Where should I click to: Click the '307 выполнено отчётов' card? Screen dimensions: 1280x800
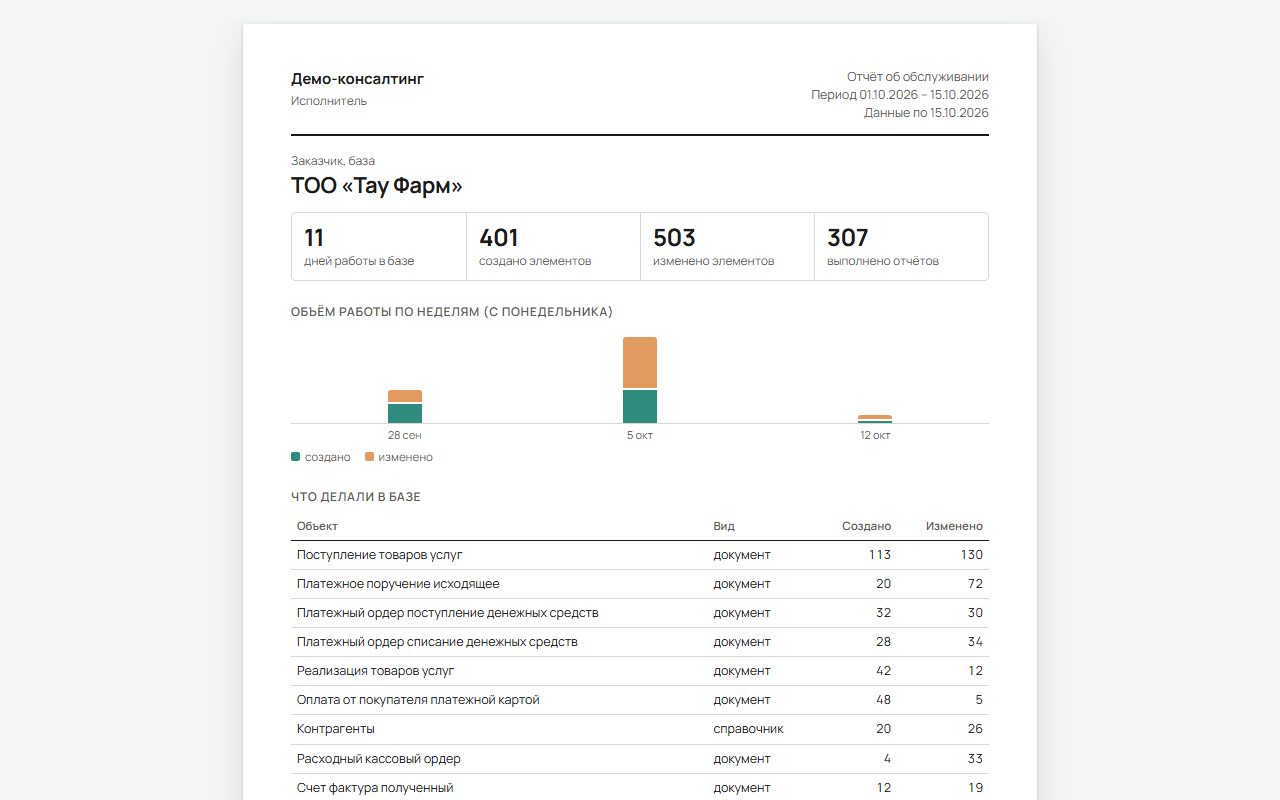(x=901, y=247)
